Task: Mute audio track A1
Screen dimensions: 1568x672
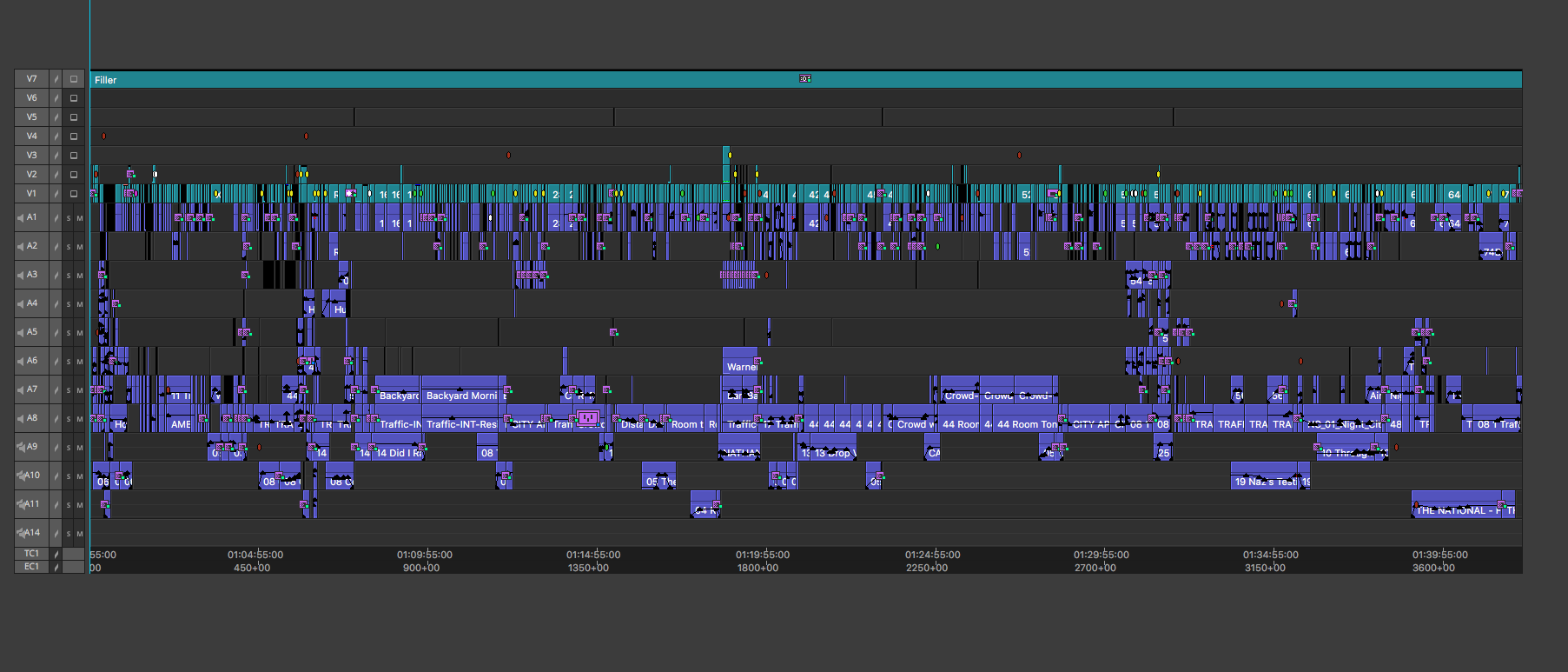Action: click(x=80, y=218)
